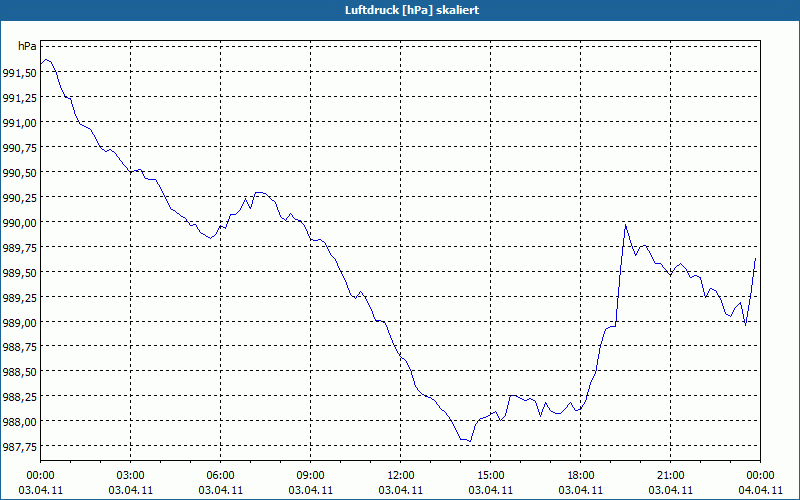Image resolution: width=800 pixels, height=500 pixels.
Task: Click the 18:00 time axis label
Action: point(581,476)
